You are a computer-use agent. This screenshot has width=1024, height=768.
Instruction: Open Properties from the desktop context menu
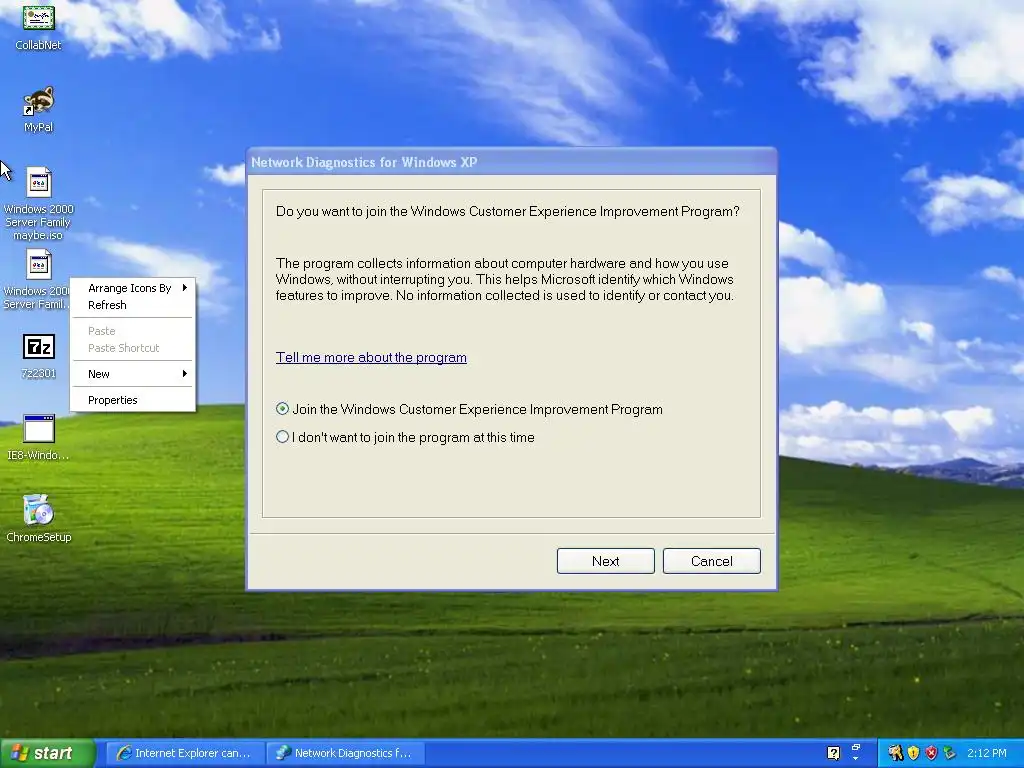(133, 400)
